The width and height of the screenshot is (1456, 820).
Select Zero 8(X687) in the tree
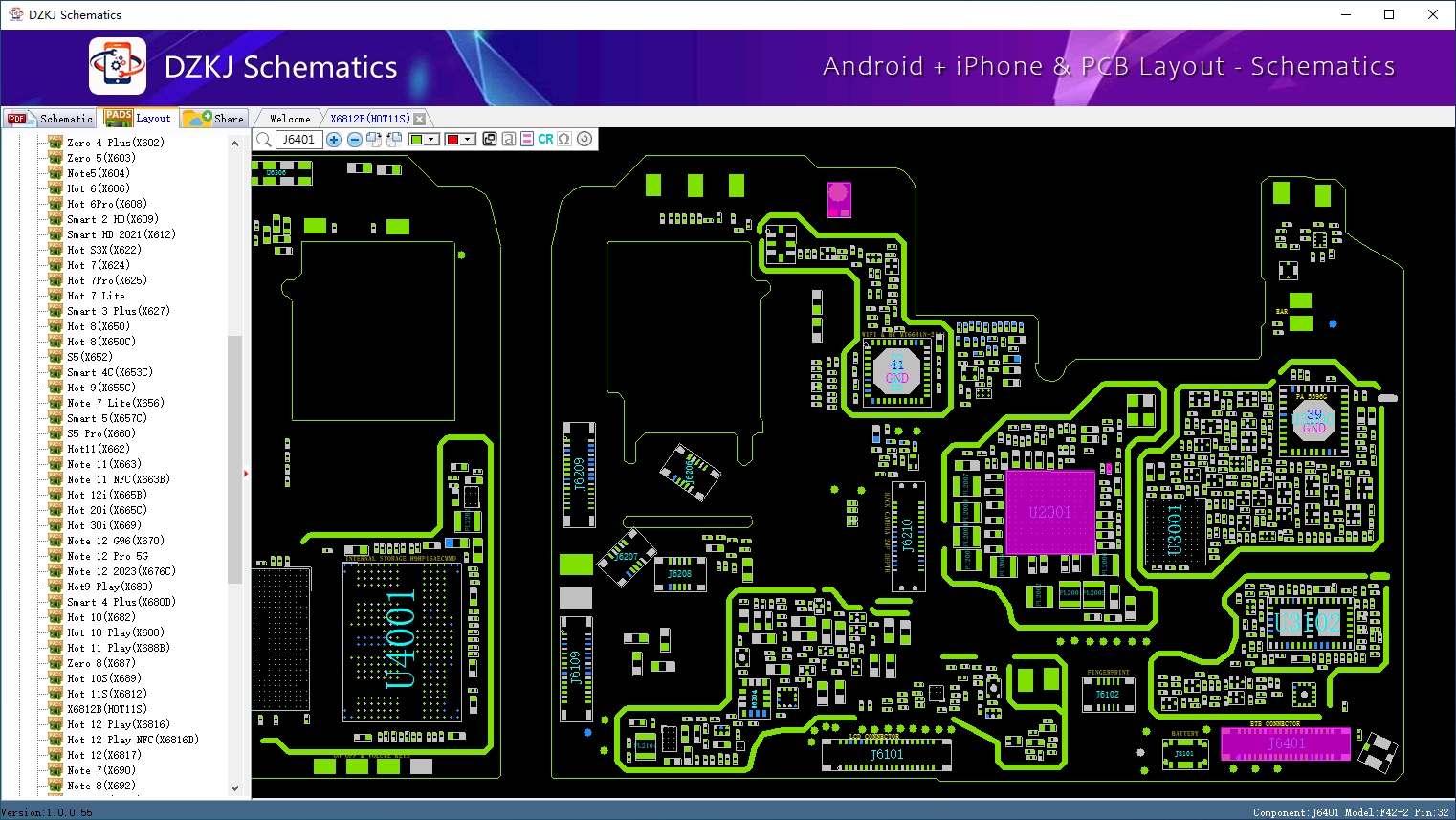101,663
